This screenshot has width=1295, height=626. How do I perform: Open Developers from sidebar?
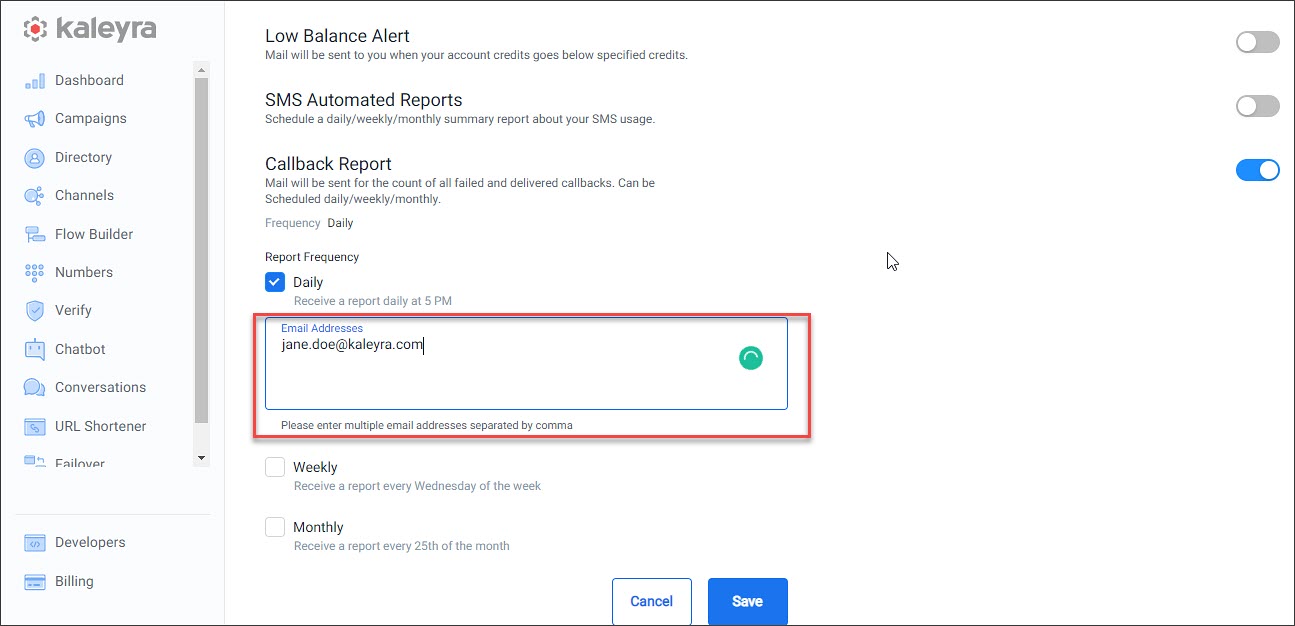(90, 542)
